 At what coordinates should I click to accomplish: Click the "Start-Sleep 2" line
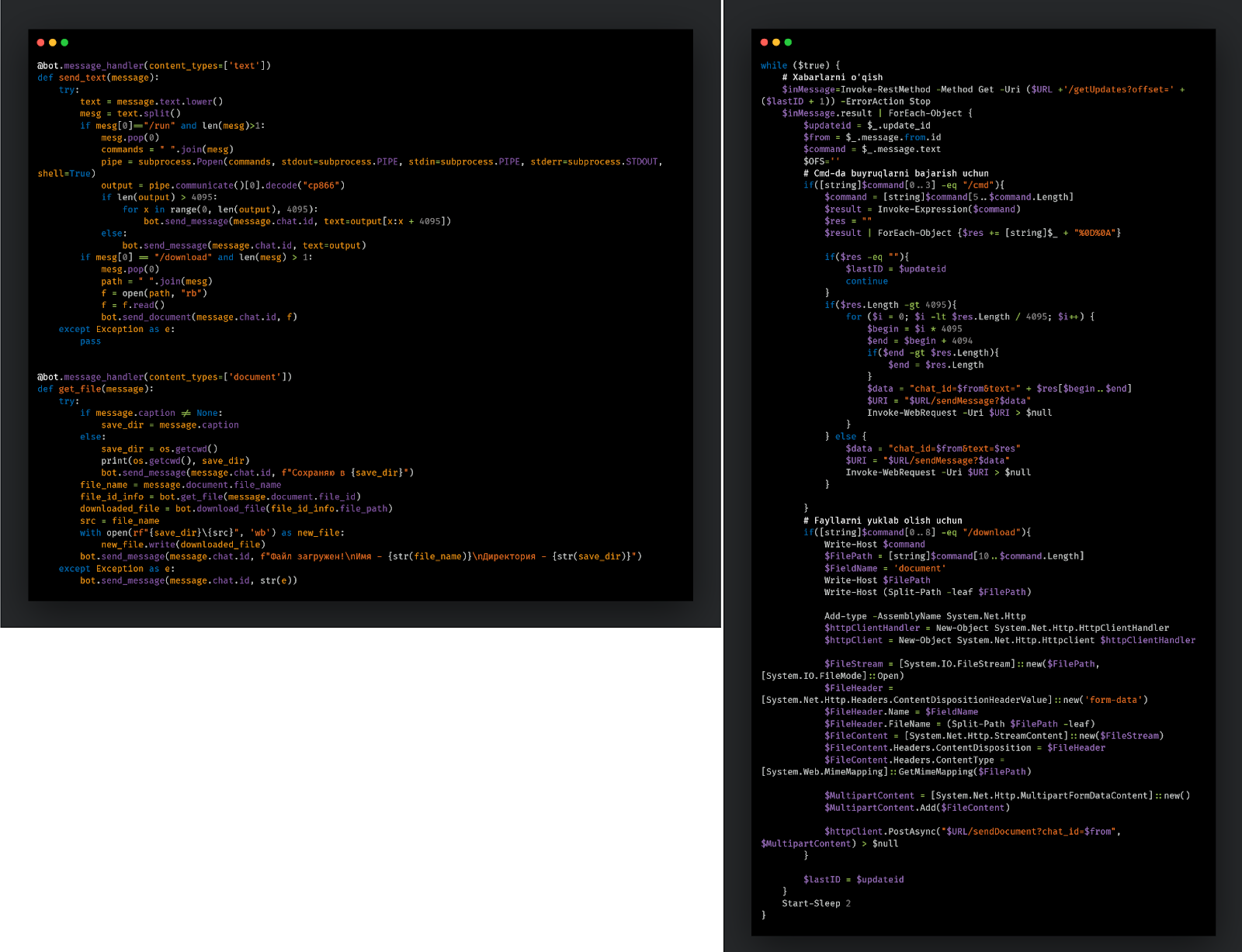coord(817,903)
